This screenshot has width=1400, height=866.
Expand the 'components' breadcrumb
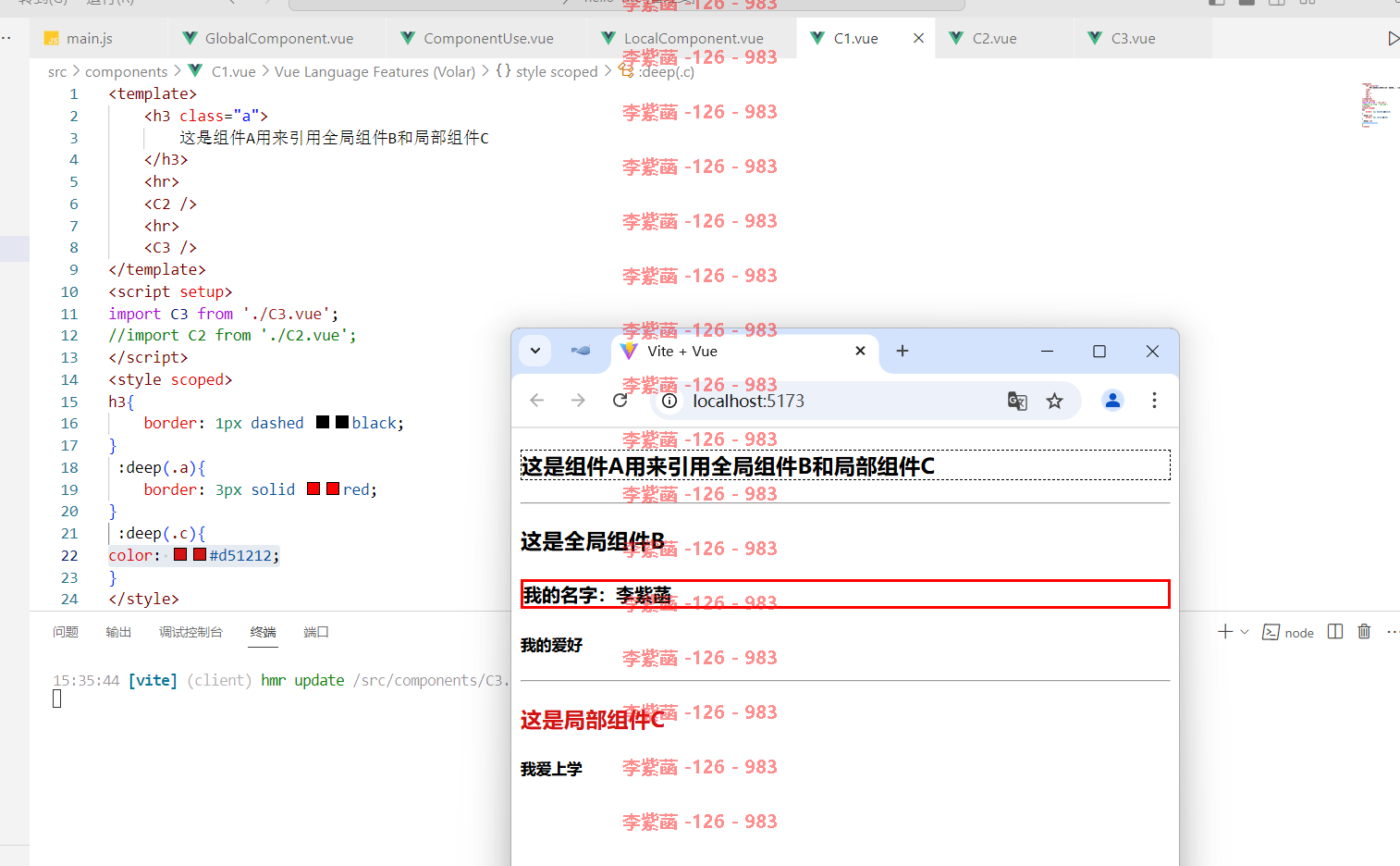(x=127, y=71)
